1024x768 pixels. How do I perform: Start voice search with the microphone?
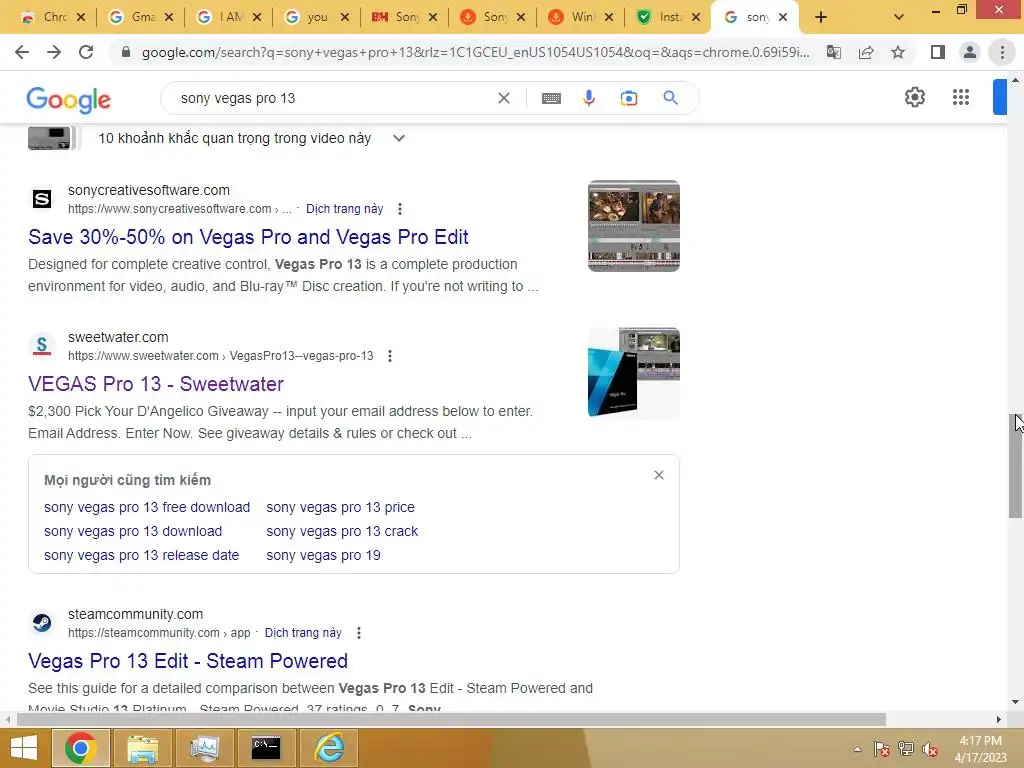[x=588, y=98]
